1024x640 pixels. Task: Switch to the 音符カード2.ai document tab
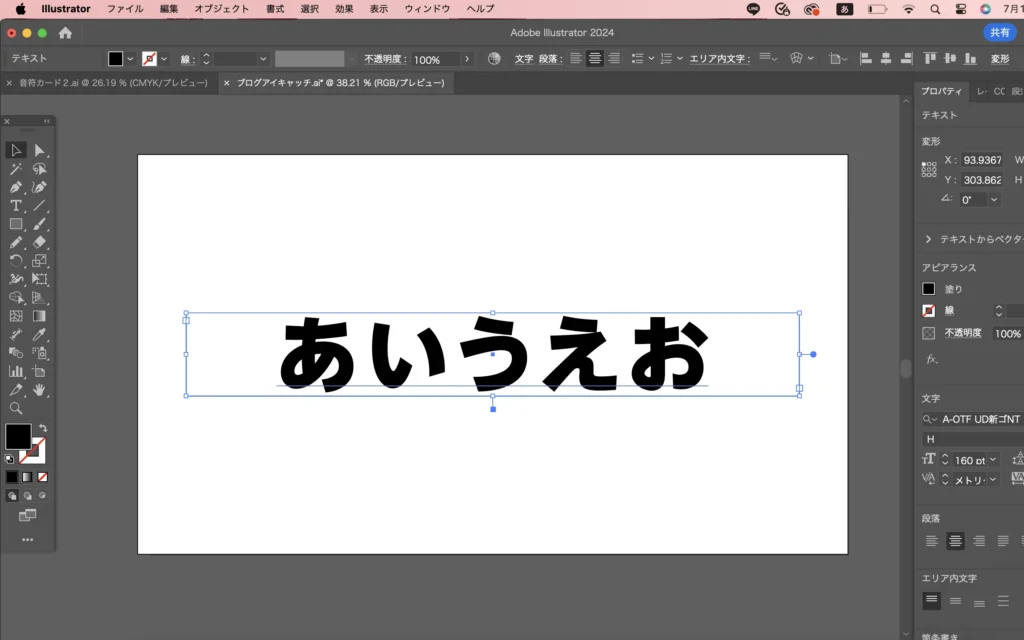tap(113, 83)
